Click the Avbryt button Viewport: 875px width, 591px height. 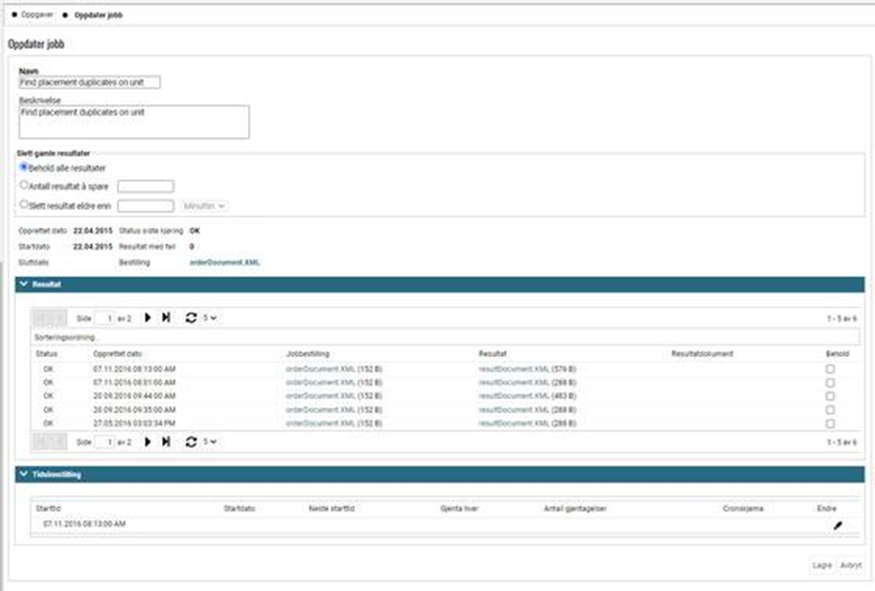point(850,566)
